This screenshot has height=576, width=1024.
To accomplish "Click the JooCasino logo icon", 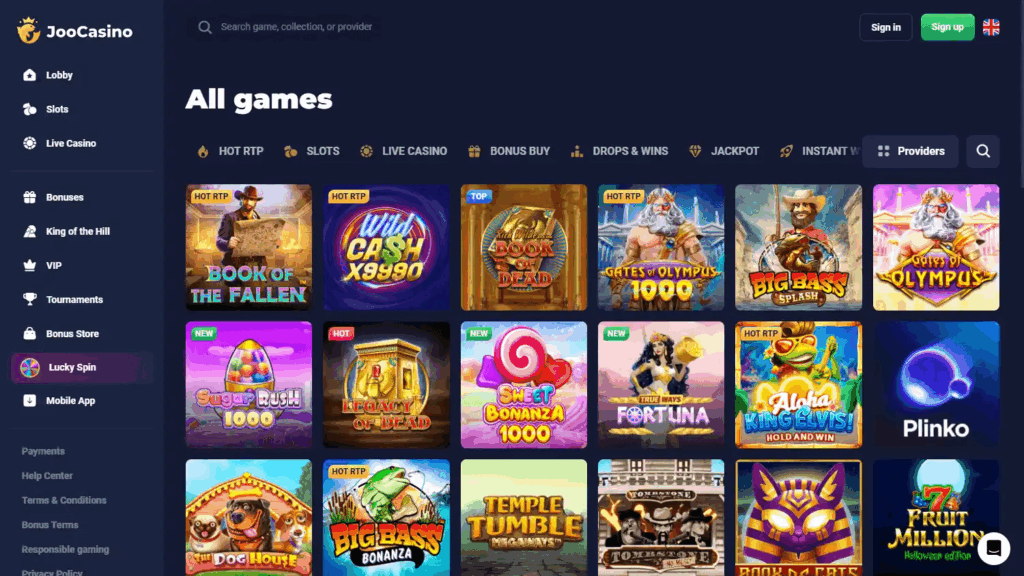I will tap(29, 31).
